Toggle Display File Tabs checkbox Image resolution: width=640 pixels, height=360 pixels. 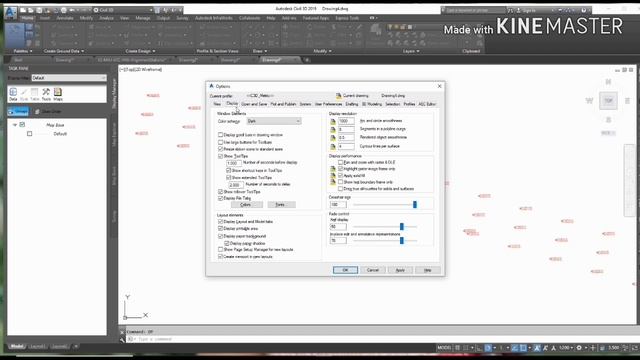[220, 198]
